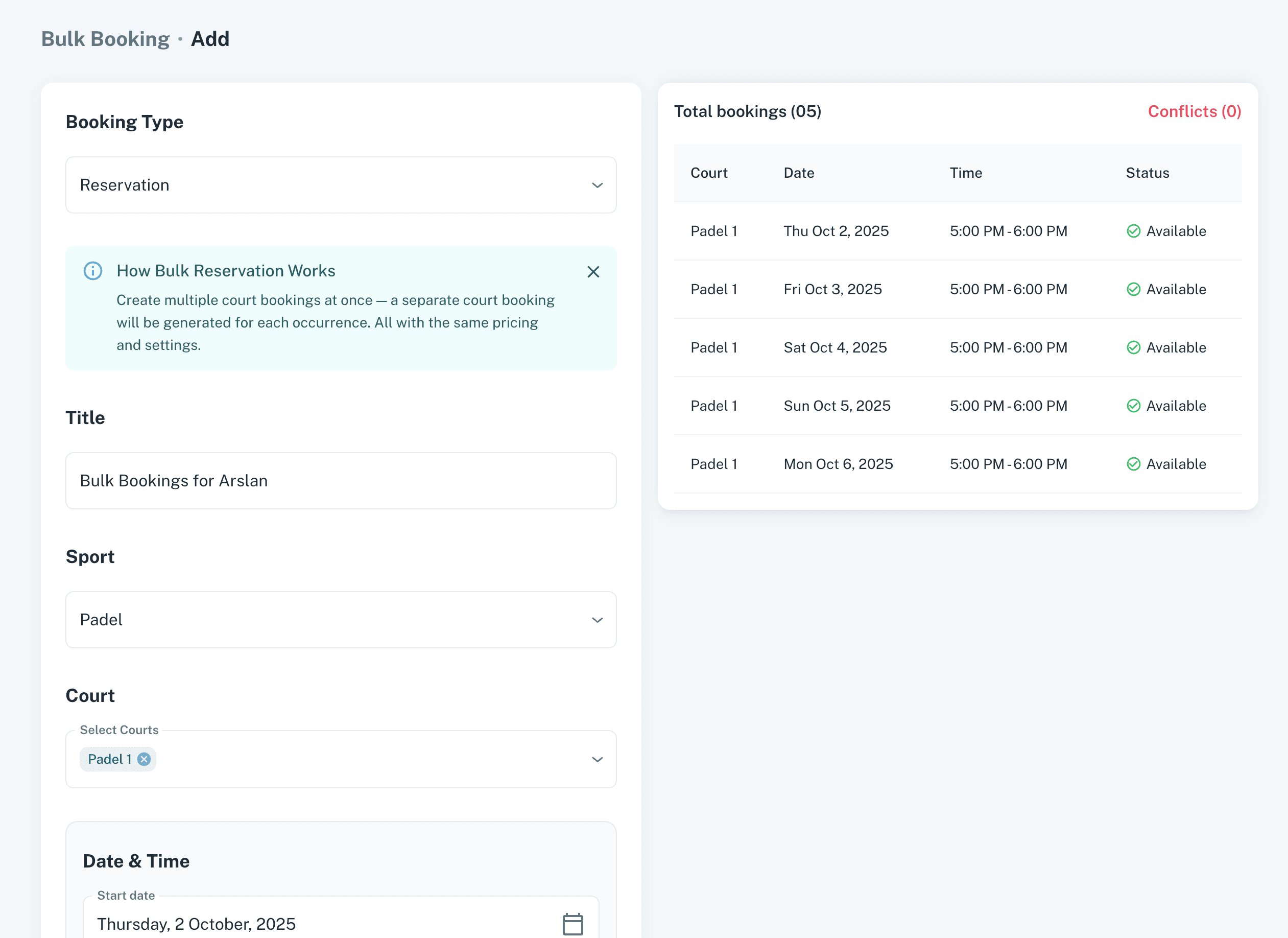Click Available check icon for Sun Oct 5
This screenshot has width=1288, height=938.
(1133, 406)
